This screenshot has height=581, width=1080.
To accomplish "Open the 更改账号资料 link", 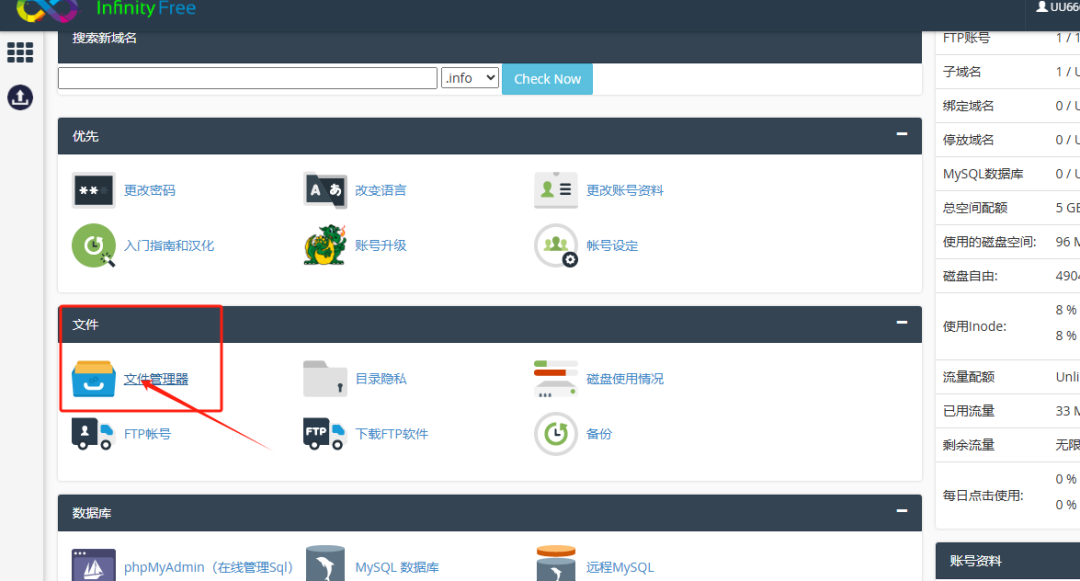I will [x=624, y=190].
